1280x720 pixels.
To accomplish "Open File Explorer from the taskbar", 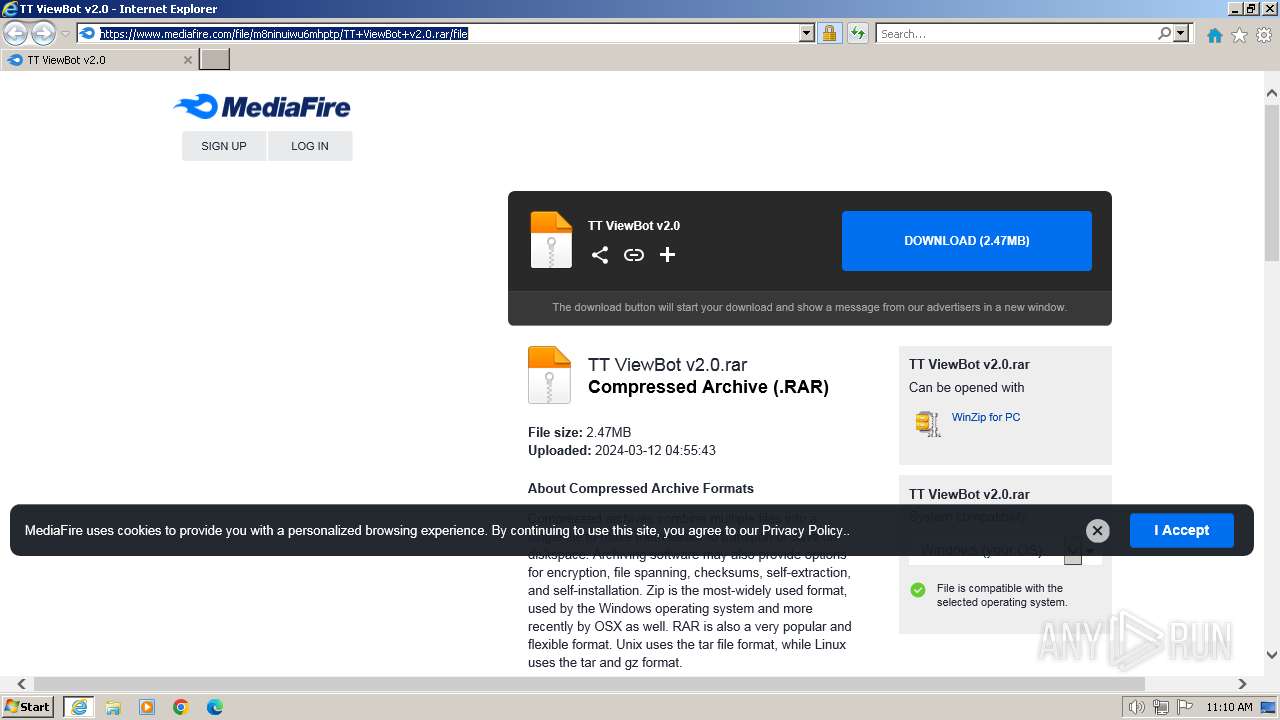I will point(113,707).
